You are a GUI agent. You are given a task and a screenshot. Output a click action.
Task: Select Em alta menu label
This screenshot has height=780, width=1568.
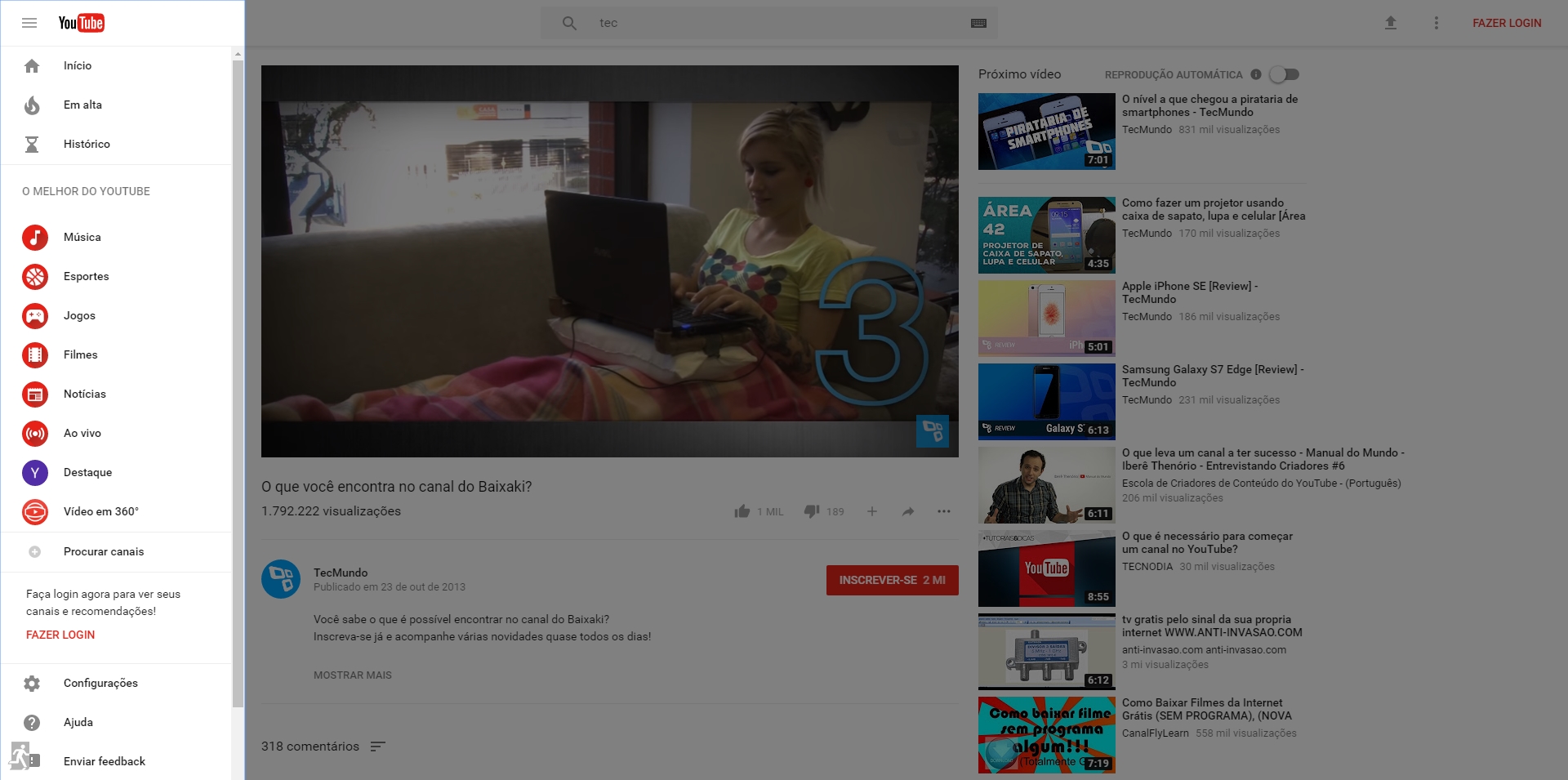coord(82,105)
